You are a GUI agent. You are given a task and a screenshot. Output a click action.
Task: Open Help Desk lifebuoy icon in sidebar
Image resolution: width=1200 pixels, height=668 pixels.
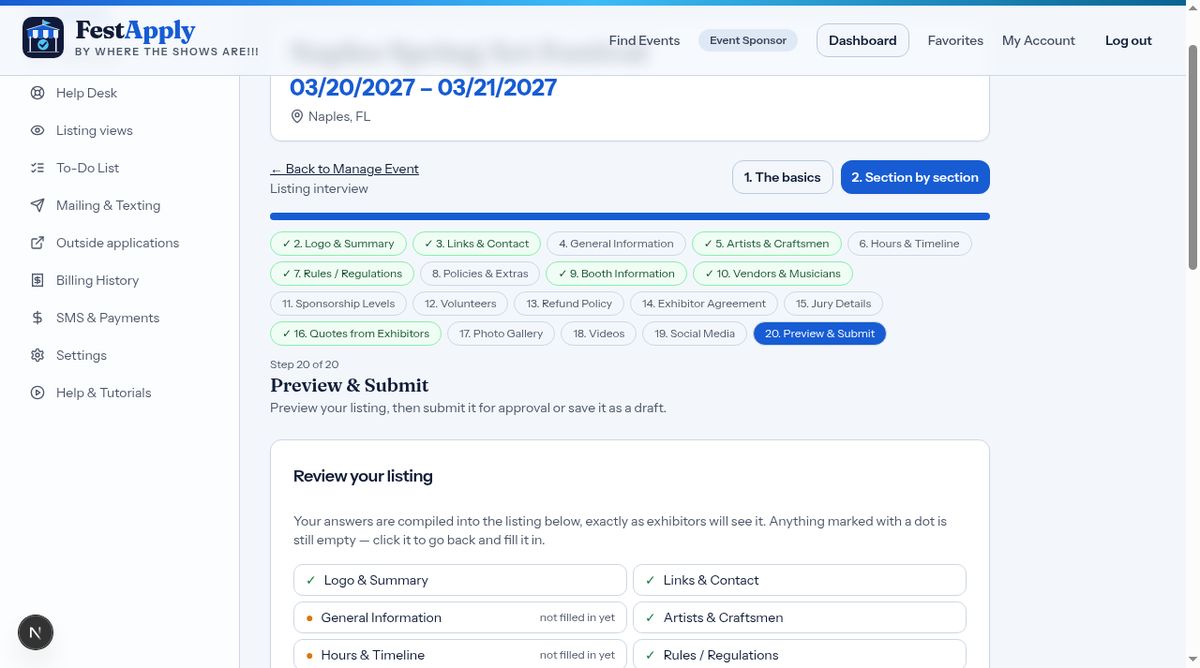pos(38,93)
